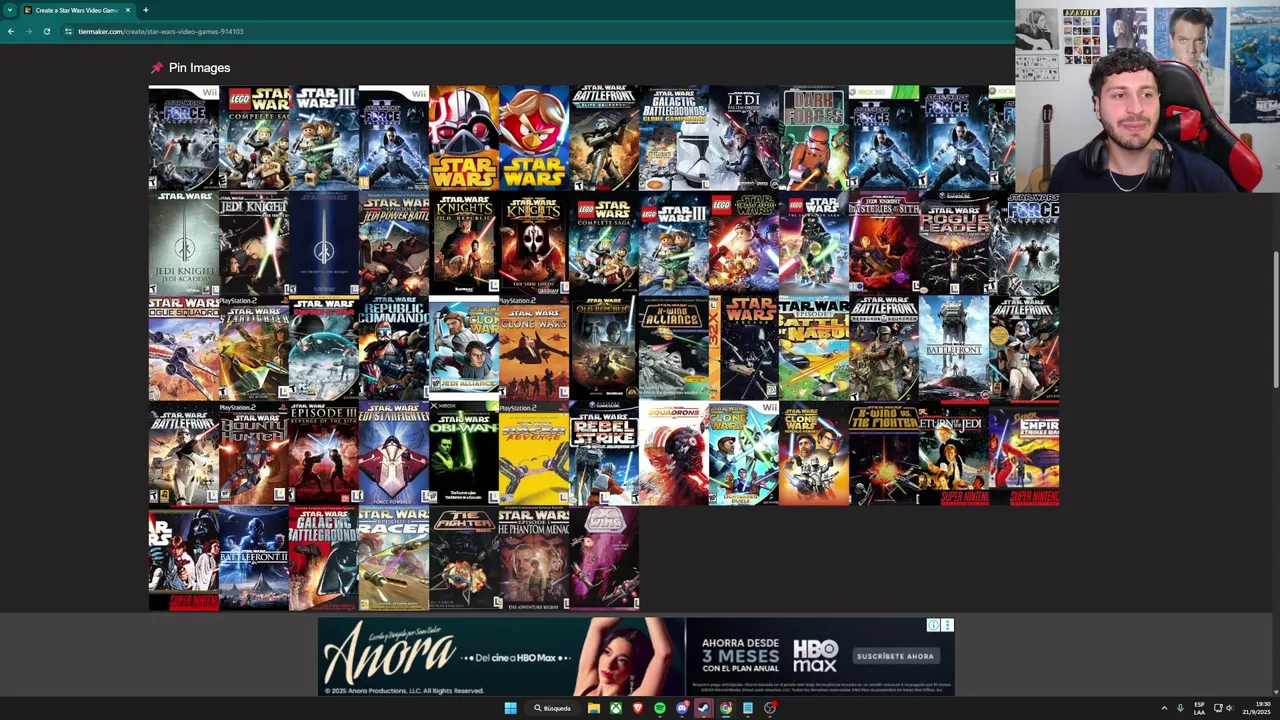Grab the page vertical scrollbar thumb
This screenshot has width=1280, height=720.
[1276, 320]
